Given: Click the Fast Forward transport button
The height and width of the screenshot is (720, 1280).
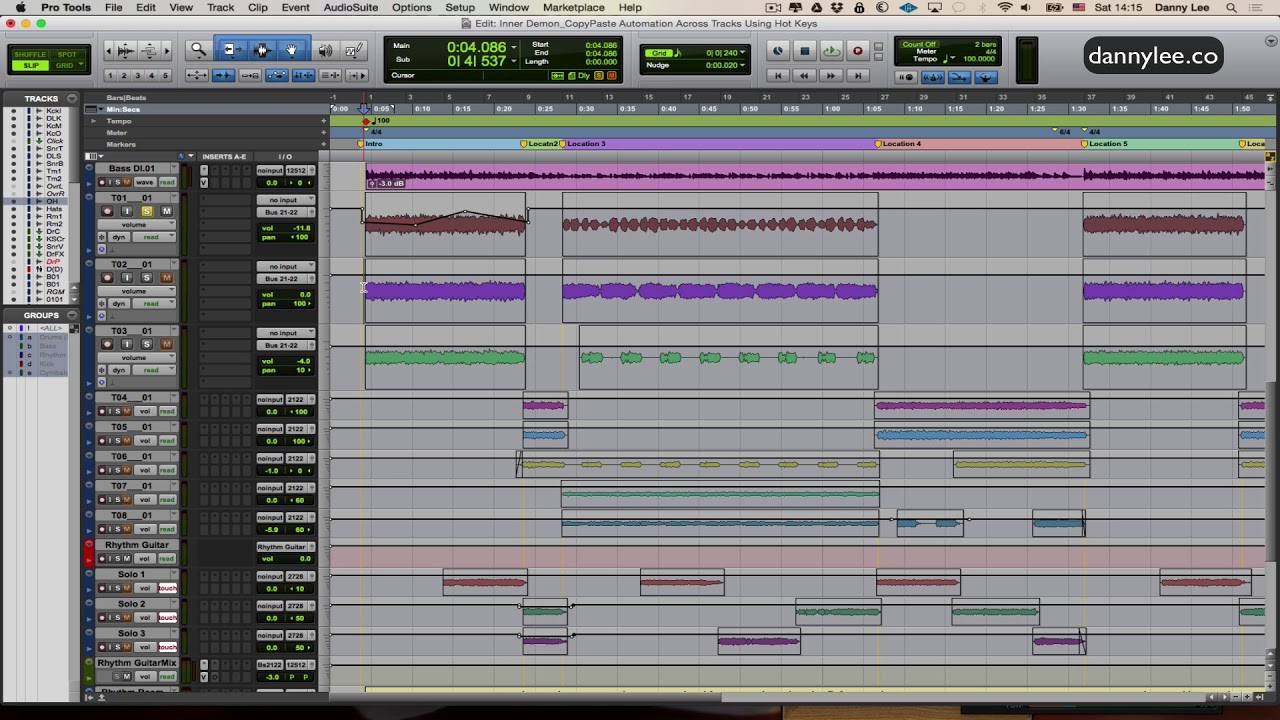Looking at the screenshot, I should [x=831, y=76].
